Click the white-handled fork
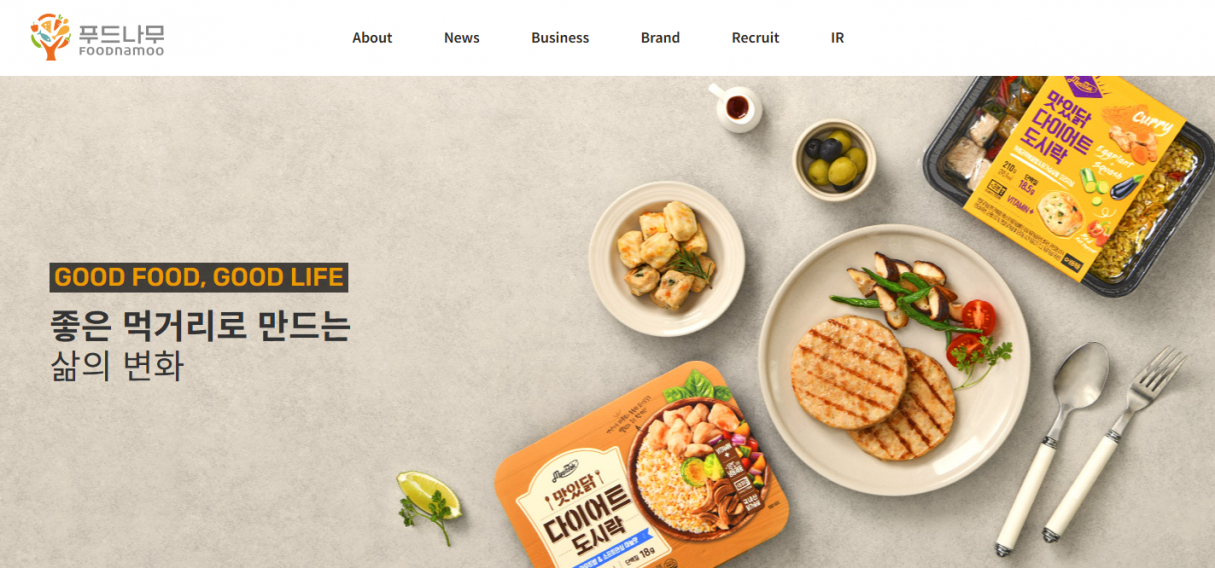 coord(1114,445)
